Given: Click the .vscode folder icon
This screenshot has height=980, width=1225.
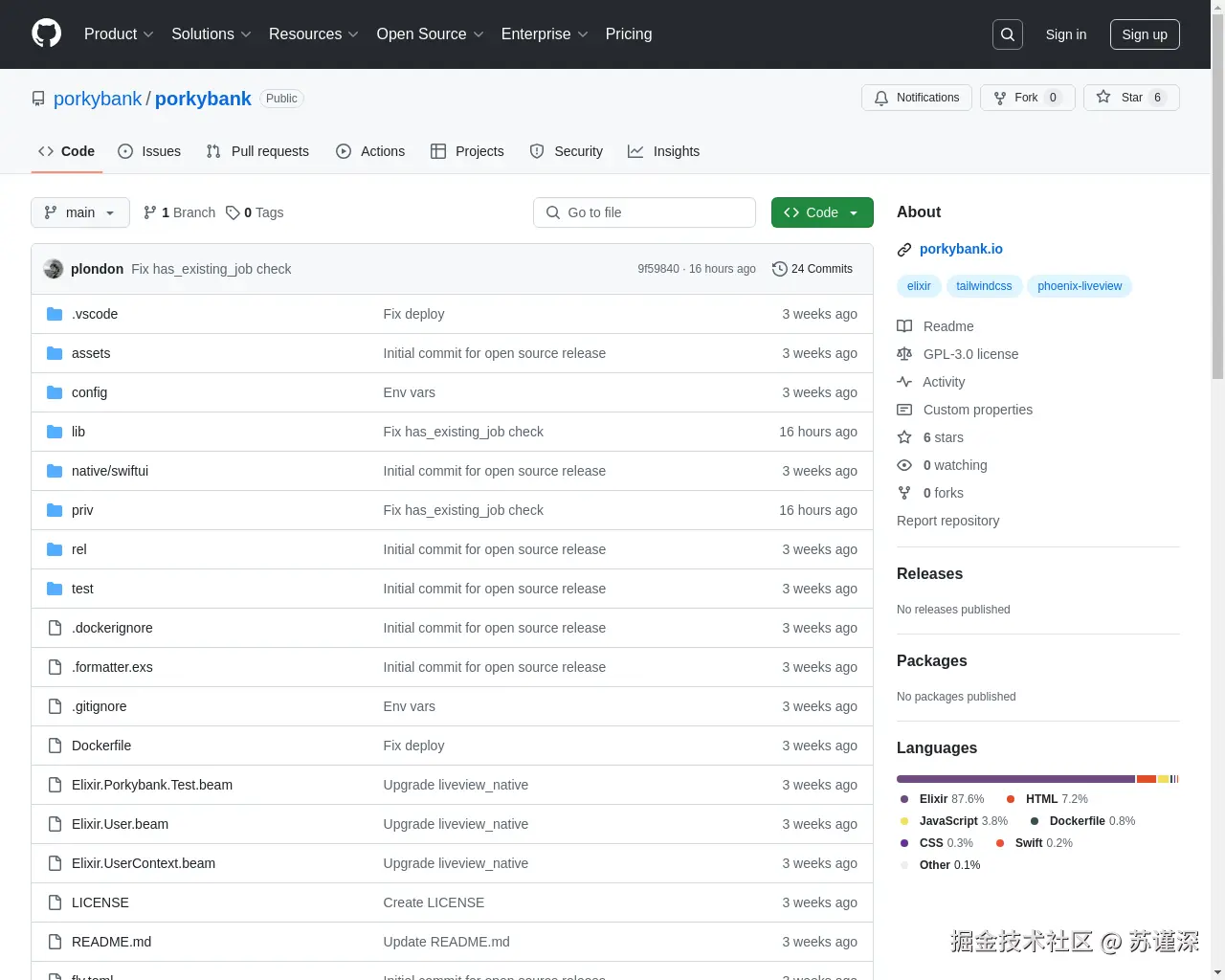Looking at the screenshot, I should pos(55,314).
